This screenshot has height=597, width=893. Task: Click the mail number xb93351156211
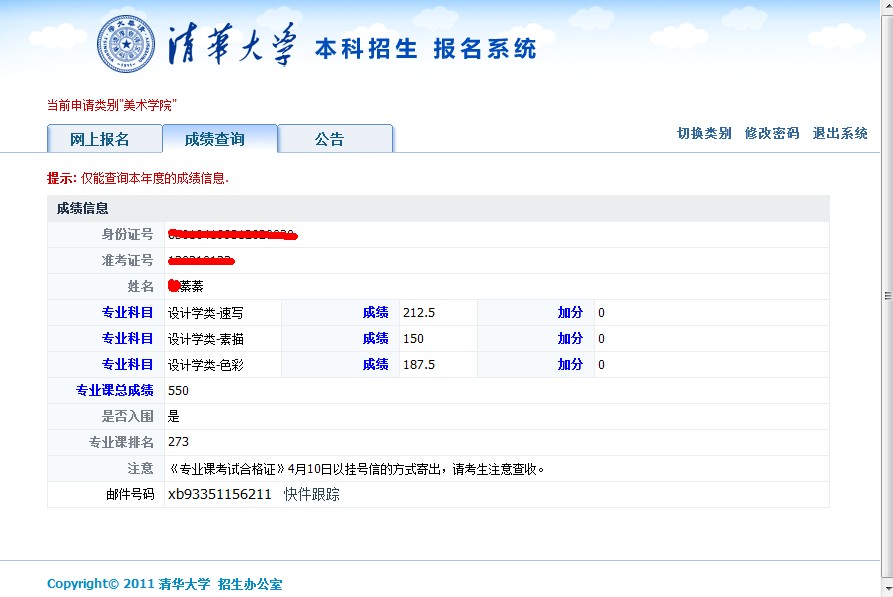point(219,494)
